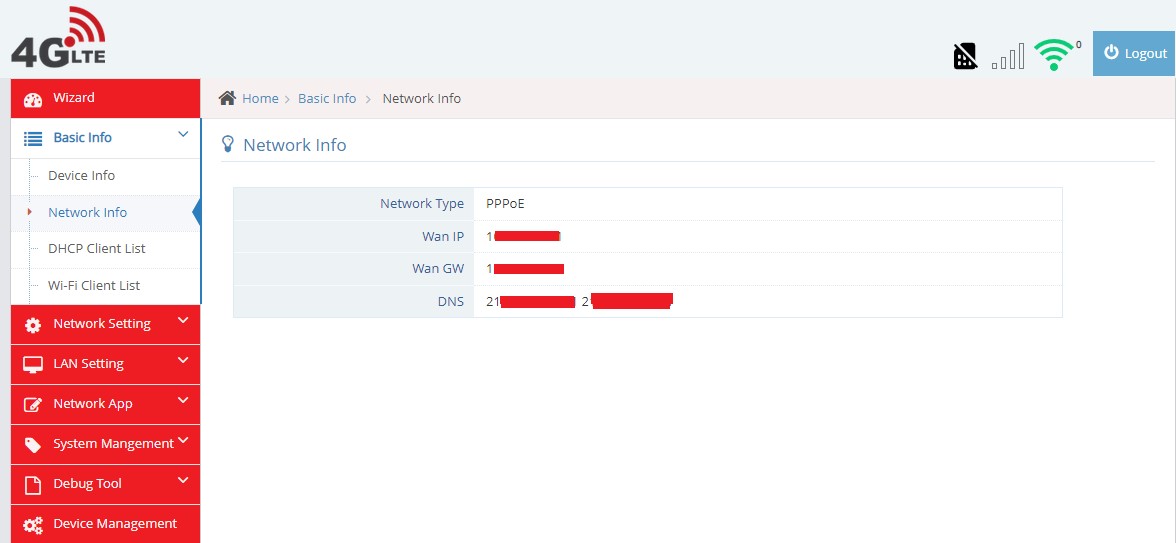Click the SIM card status icon
Screen dimensions: 1176x543
pos(965,56)
